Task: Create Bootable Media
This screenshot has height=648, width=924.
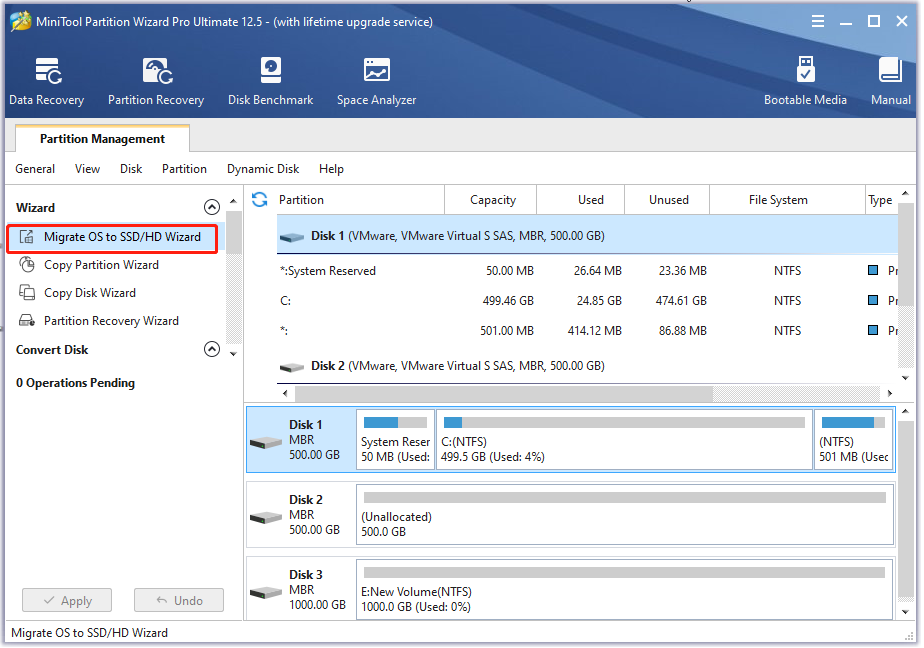Action: click(x=805, y=81)
